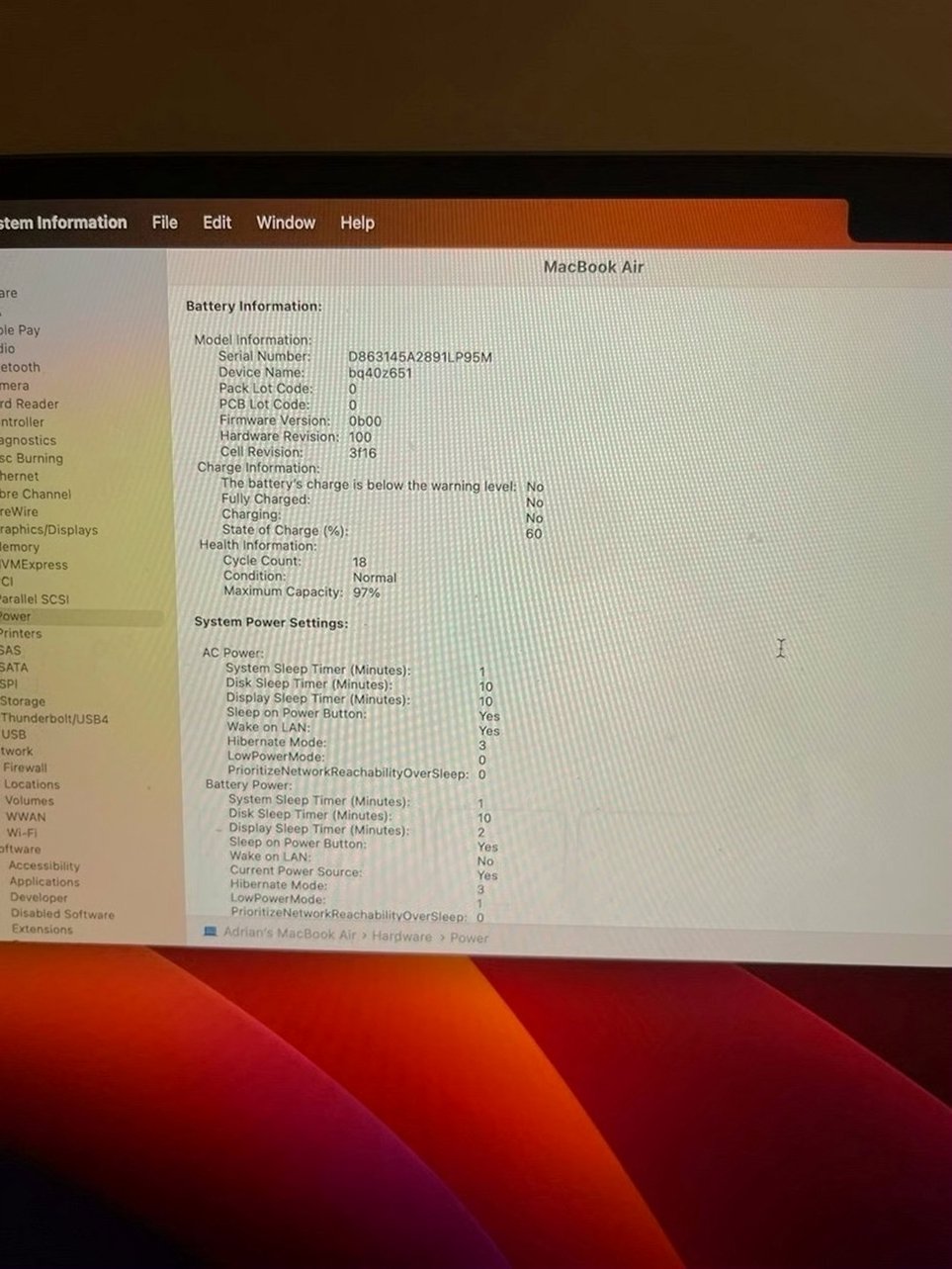Open the File menu
This screenshot has height=1269, width=952.
point(165,223)
